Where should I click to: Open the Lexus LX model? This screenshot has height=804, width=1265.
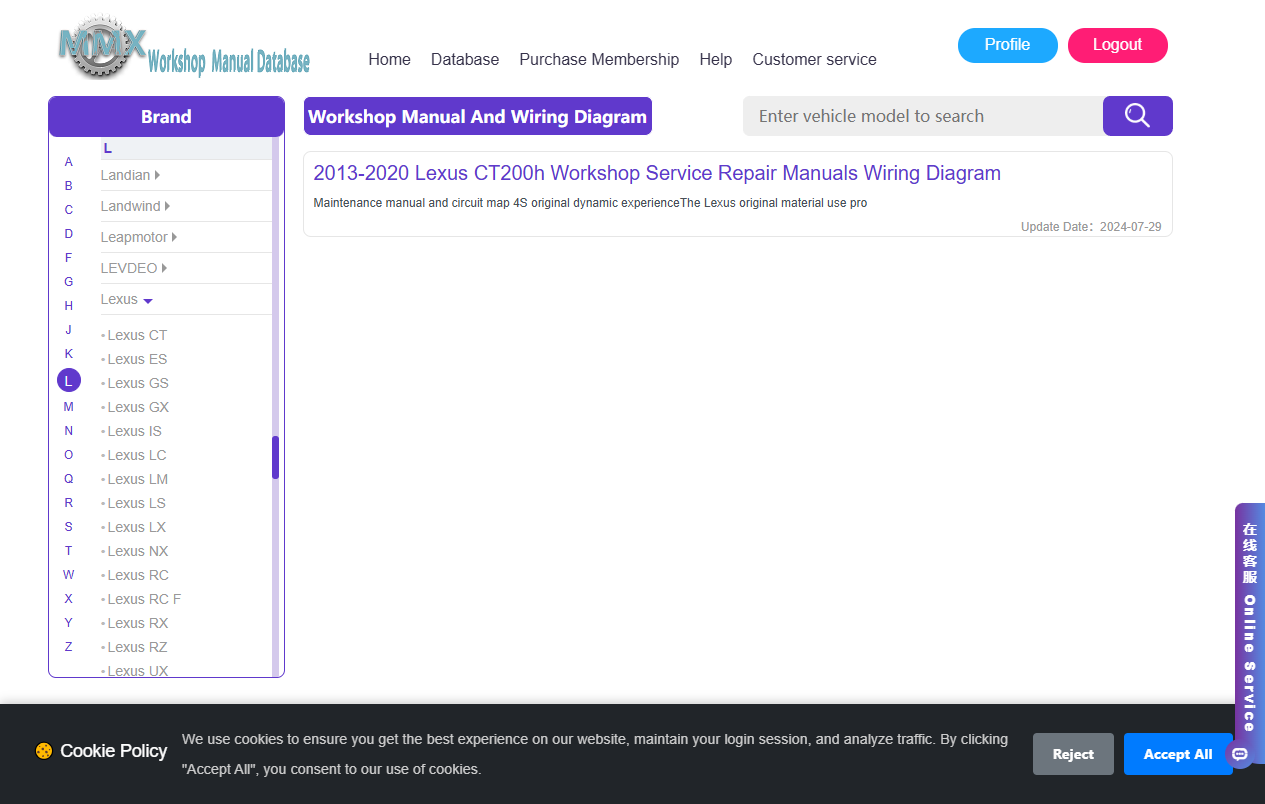(136, 527)
